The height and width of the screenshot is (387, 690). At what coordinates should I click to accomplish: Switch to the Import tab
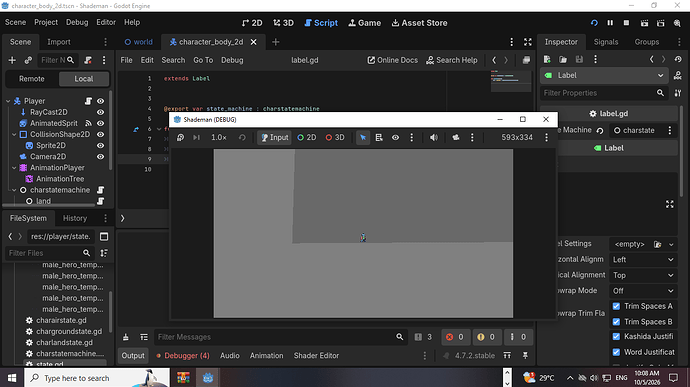59,42
